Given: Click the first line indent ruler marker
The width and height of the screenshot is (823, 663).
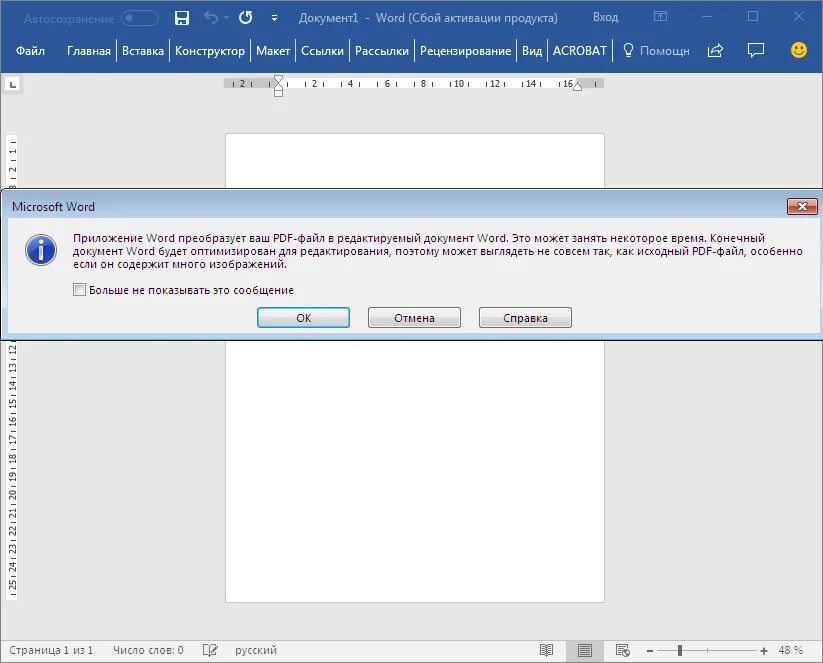Looking at the screenshot, I should [279, 79].
